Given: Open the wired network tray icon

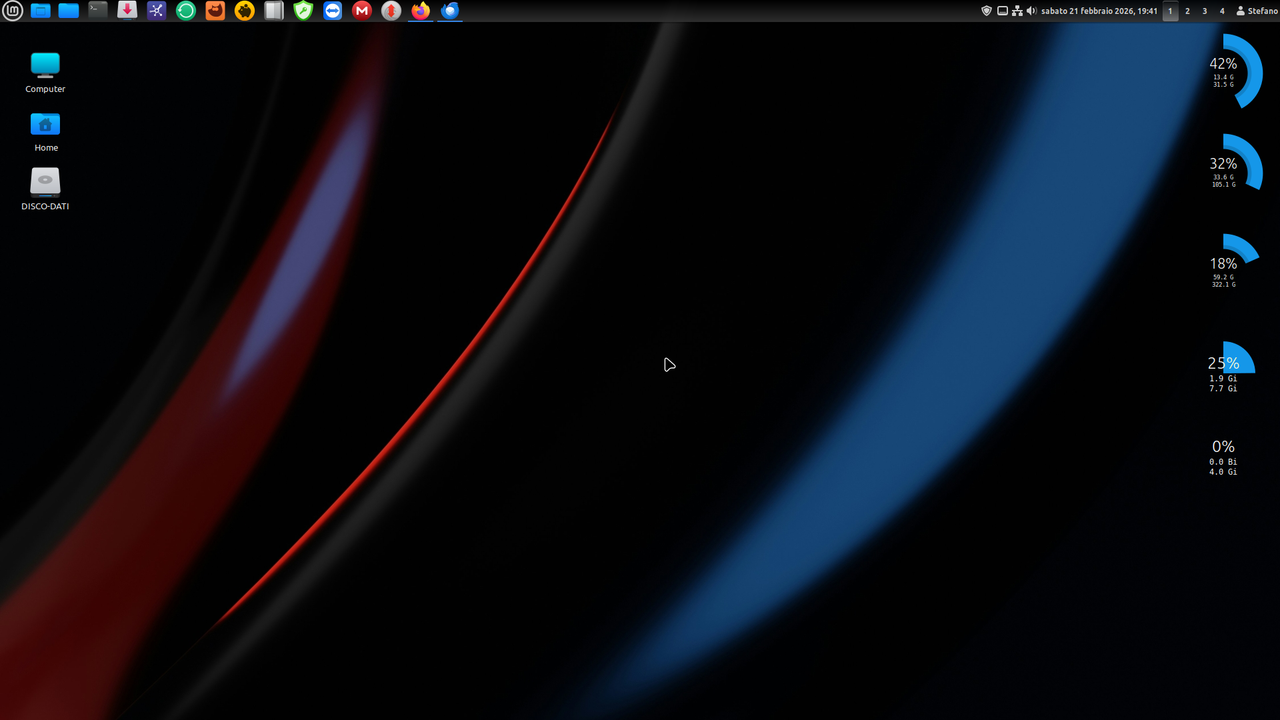Looking at the screenshot, I should point(1017,11).
